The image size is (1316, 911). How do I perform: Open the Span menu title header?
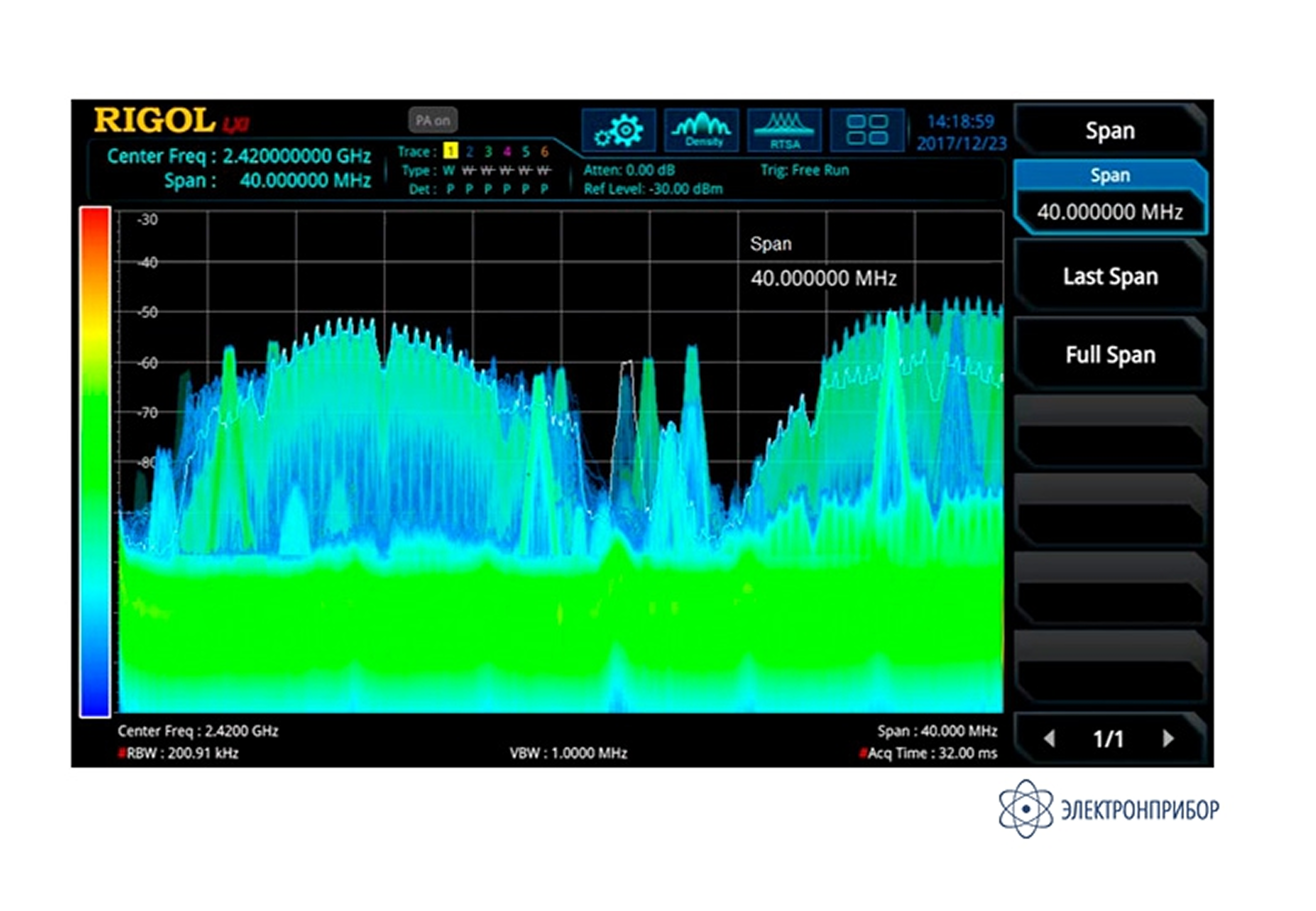[x=1109, y=131]
